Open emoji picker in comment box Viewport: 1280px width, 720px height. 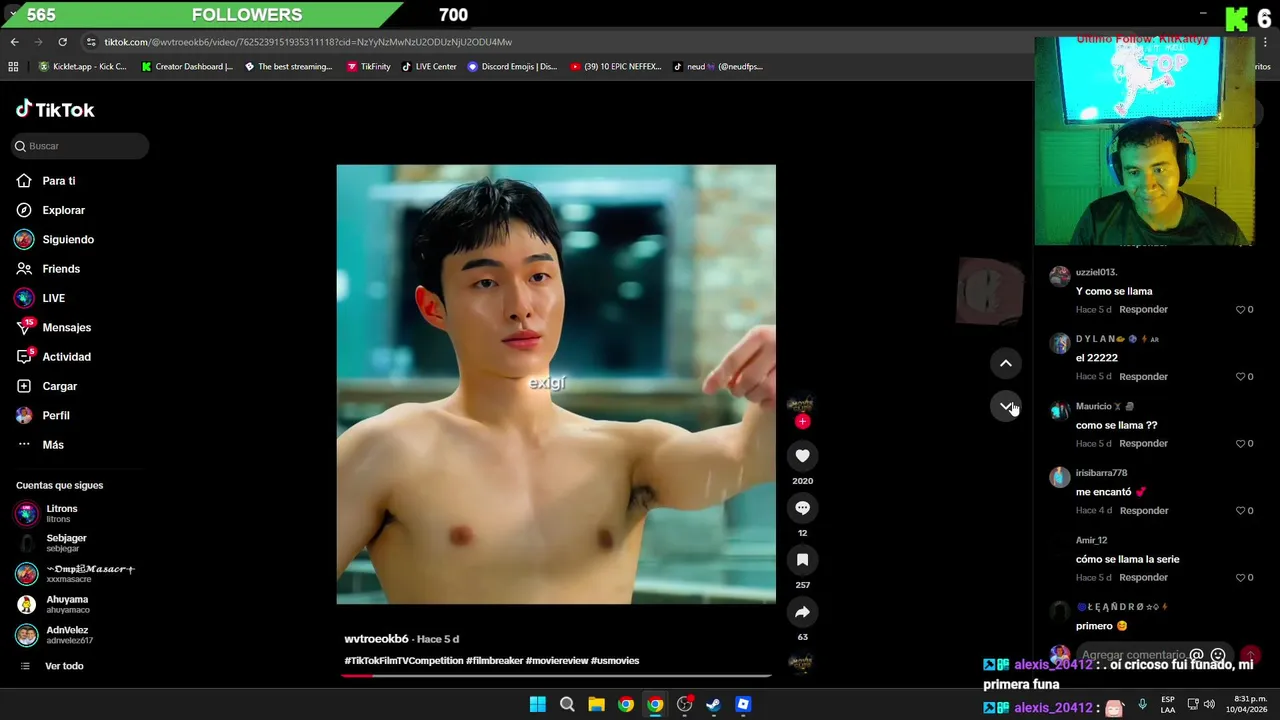[x=1218, y=655]
